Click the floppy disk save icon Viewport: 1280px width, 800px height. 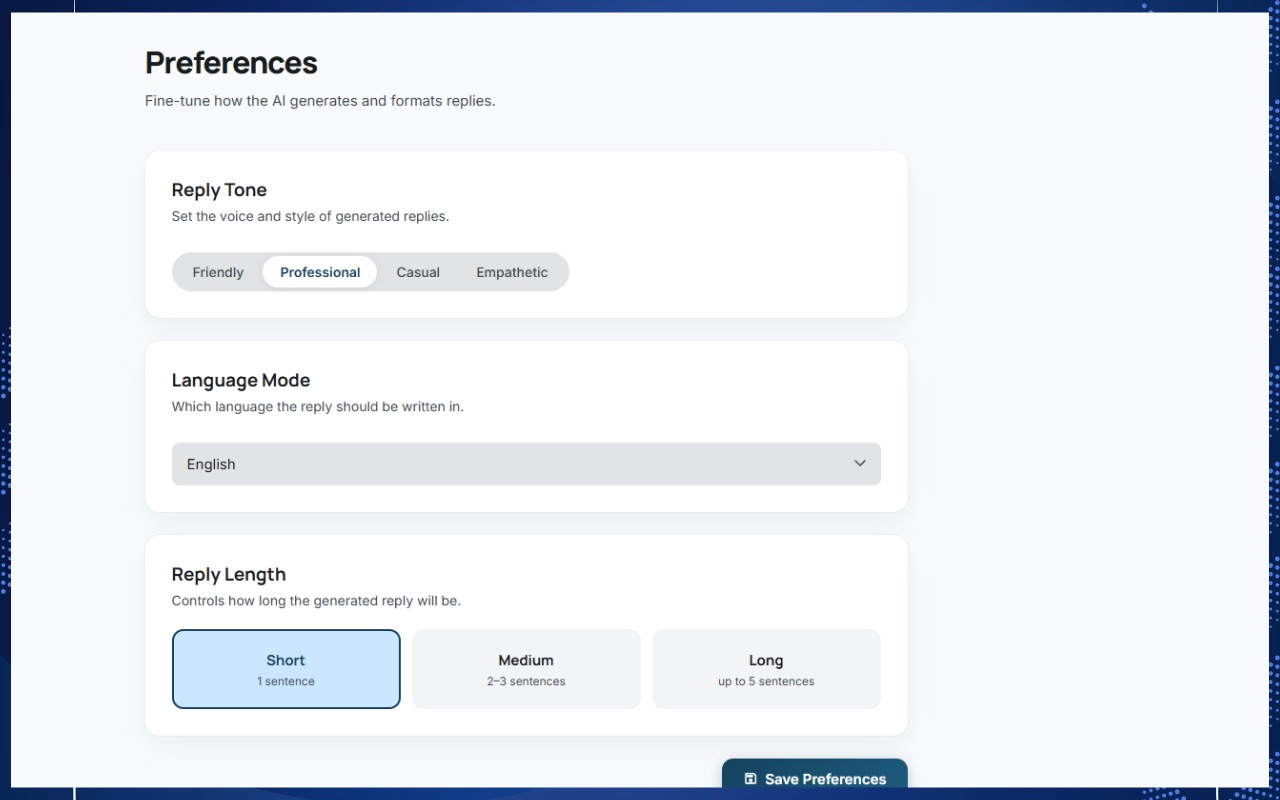(751, 779)
